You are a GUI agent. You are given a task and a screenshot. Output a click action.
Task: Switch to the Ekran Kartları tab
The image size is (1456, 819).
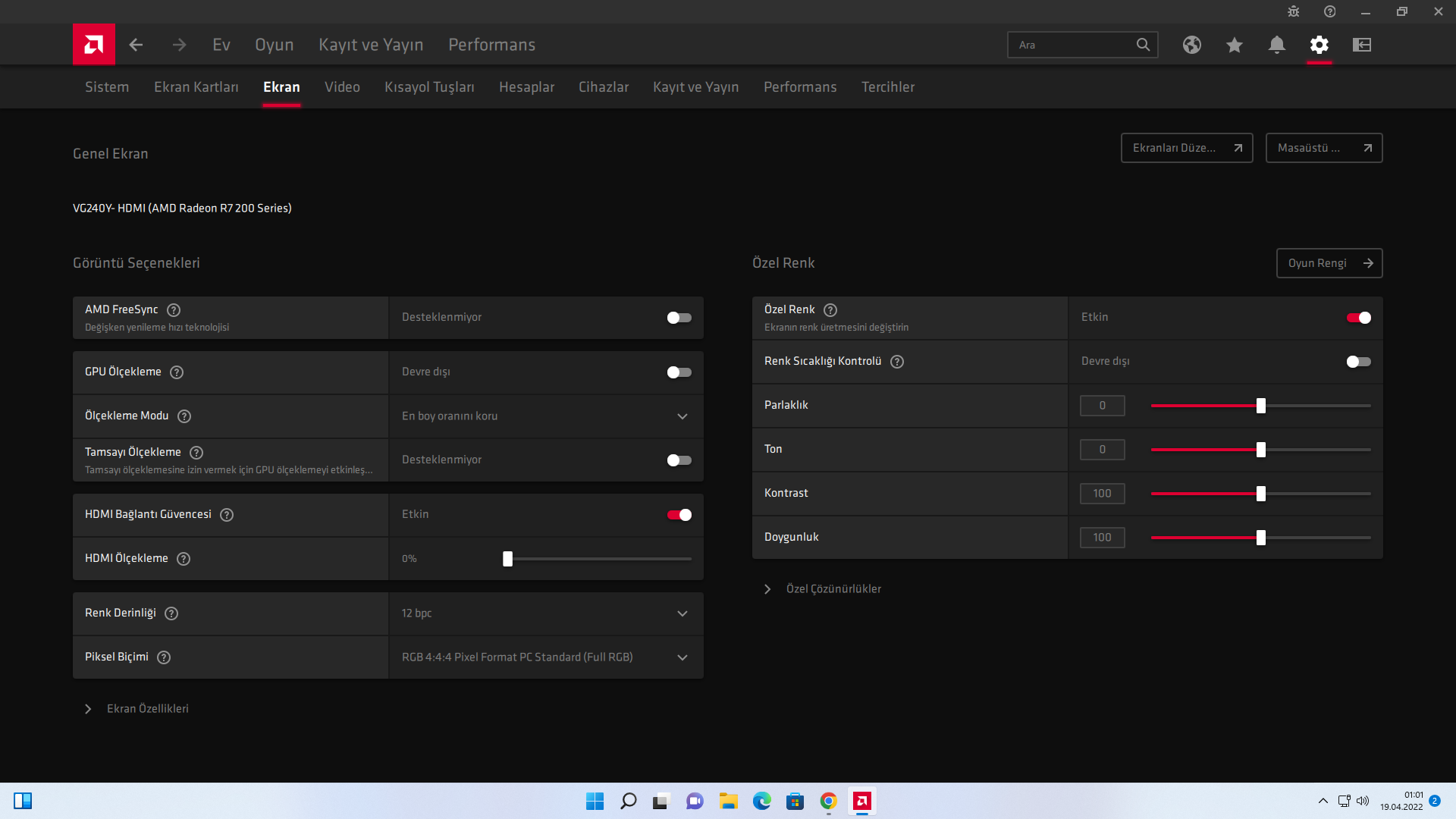pyautogui.click(x=196, y=87)
